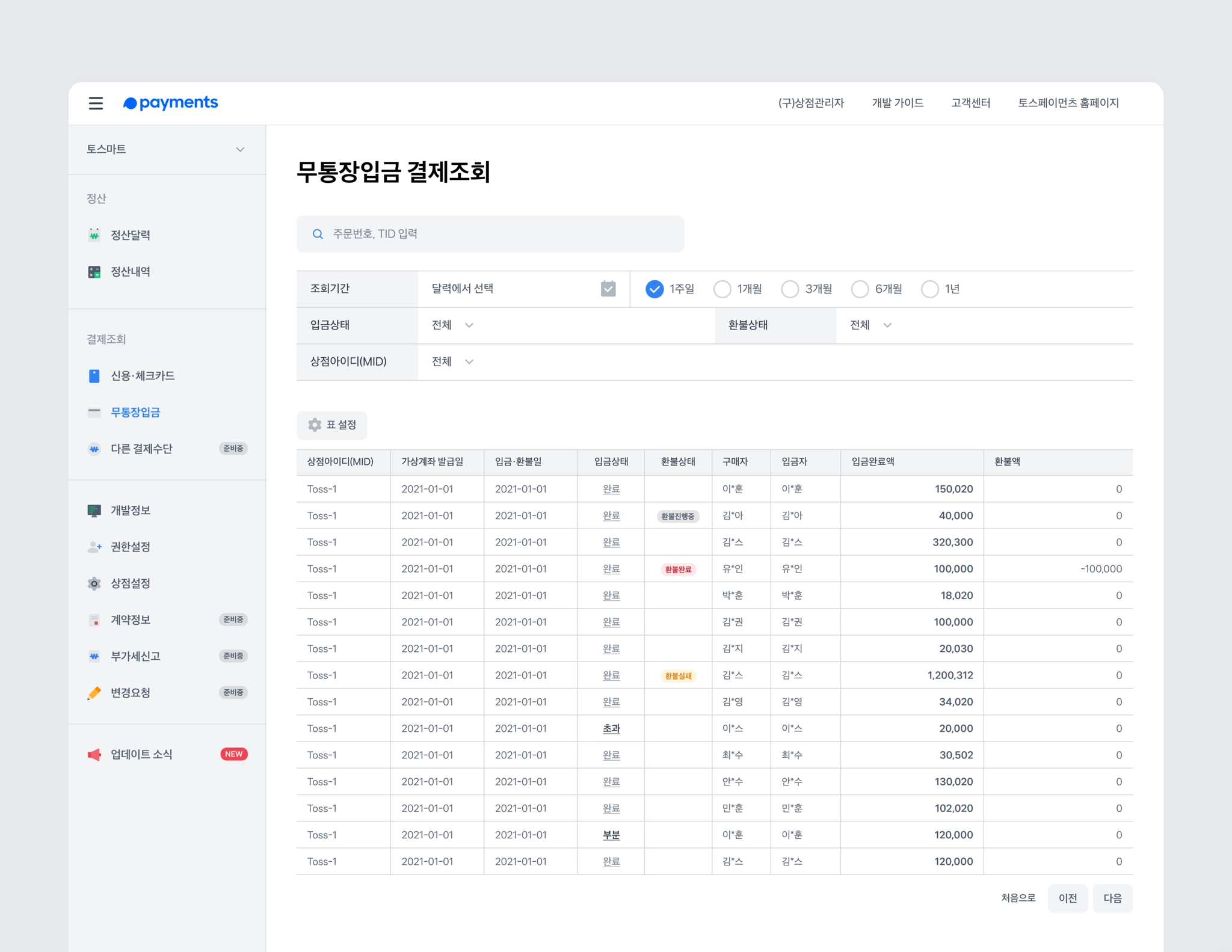
Task: Select the 1개월 period radio button
Action: click(722, 289)
